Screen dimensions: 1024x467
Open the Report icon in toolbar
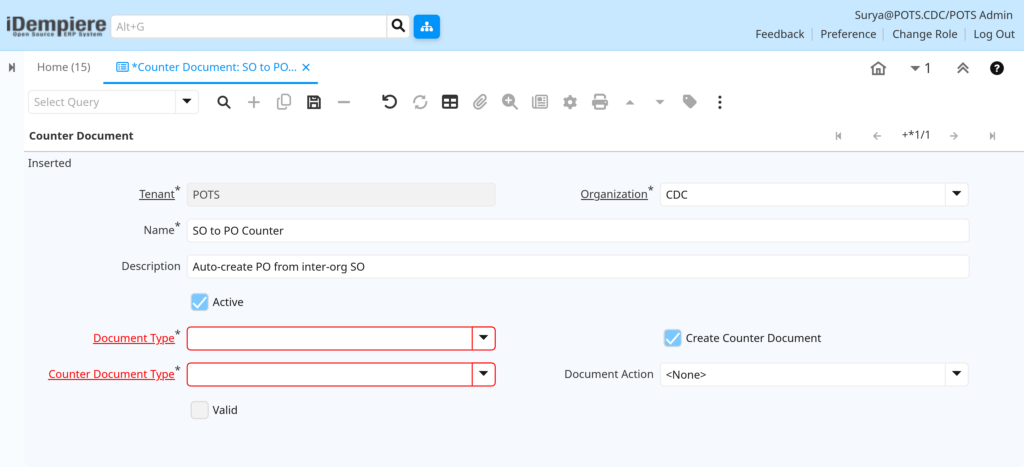coord(540,102)
